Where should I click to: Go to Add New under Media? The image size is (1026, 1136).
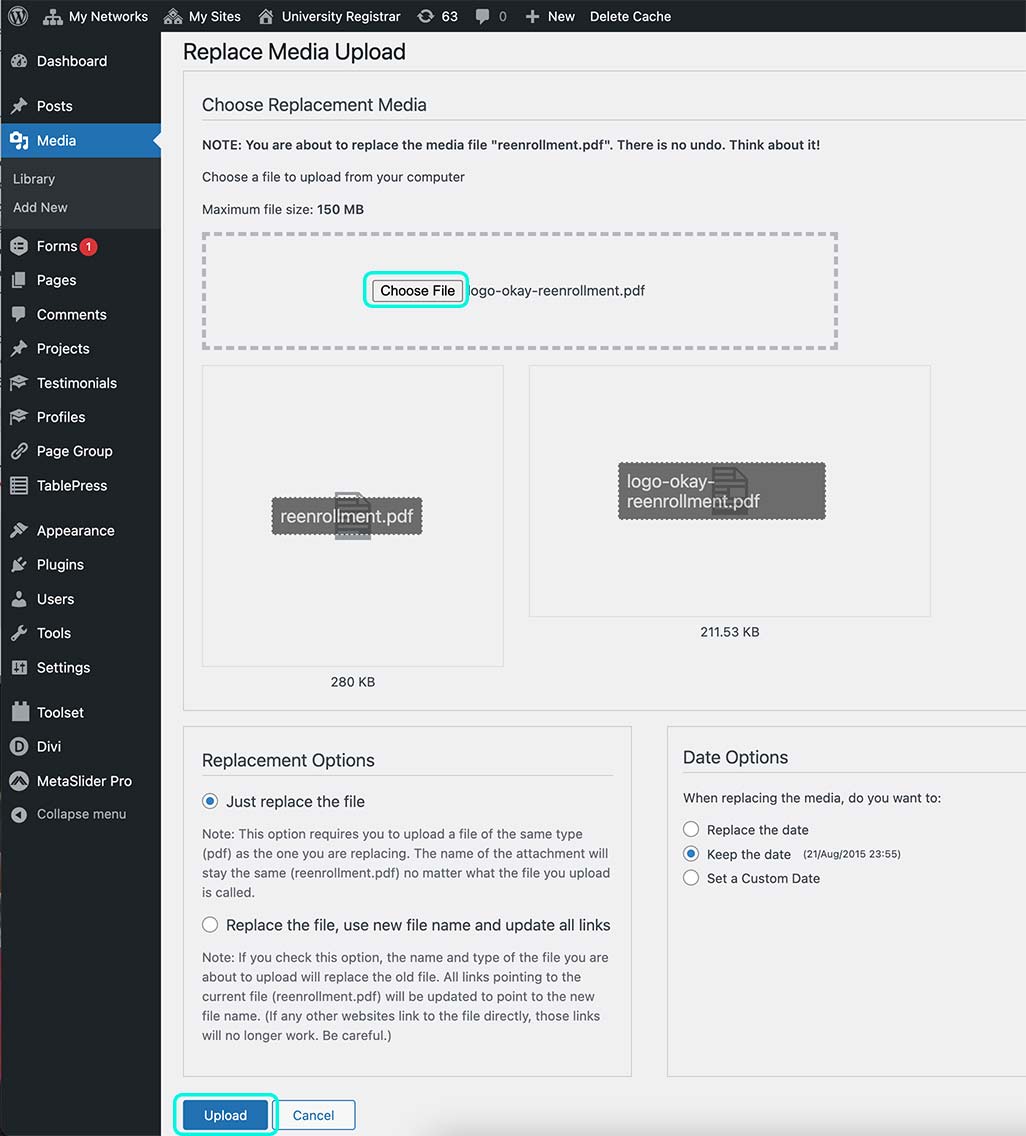(40, 208)
